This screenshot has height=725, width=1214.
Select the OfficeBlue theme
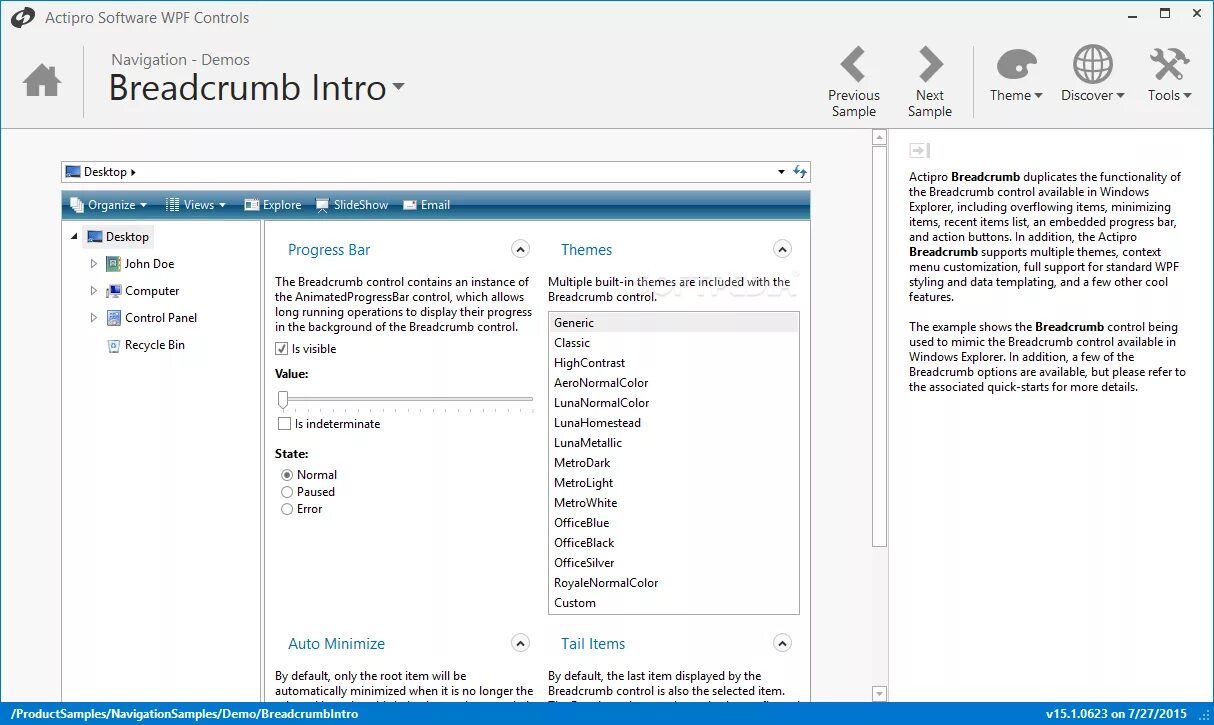click(674, 523)
